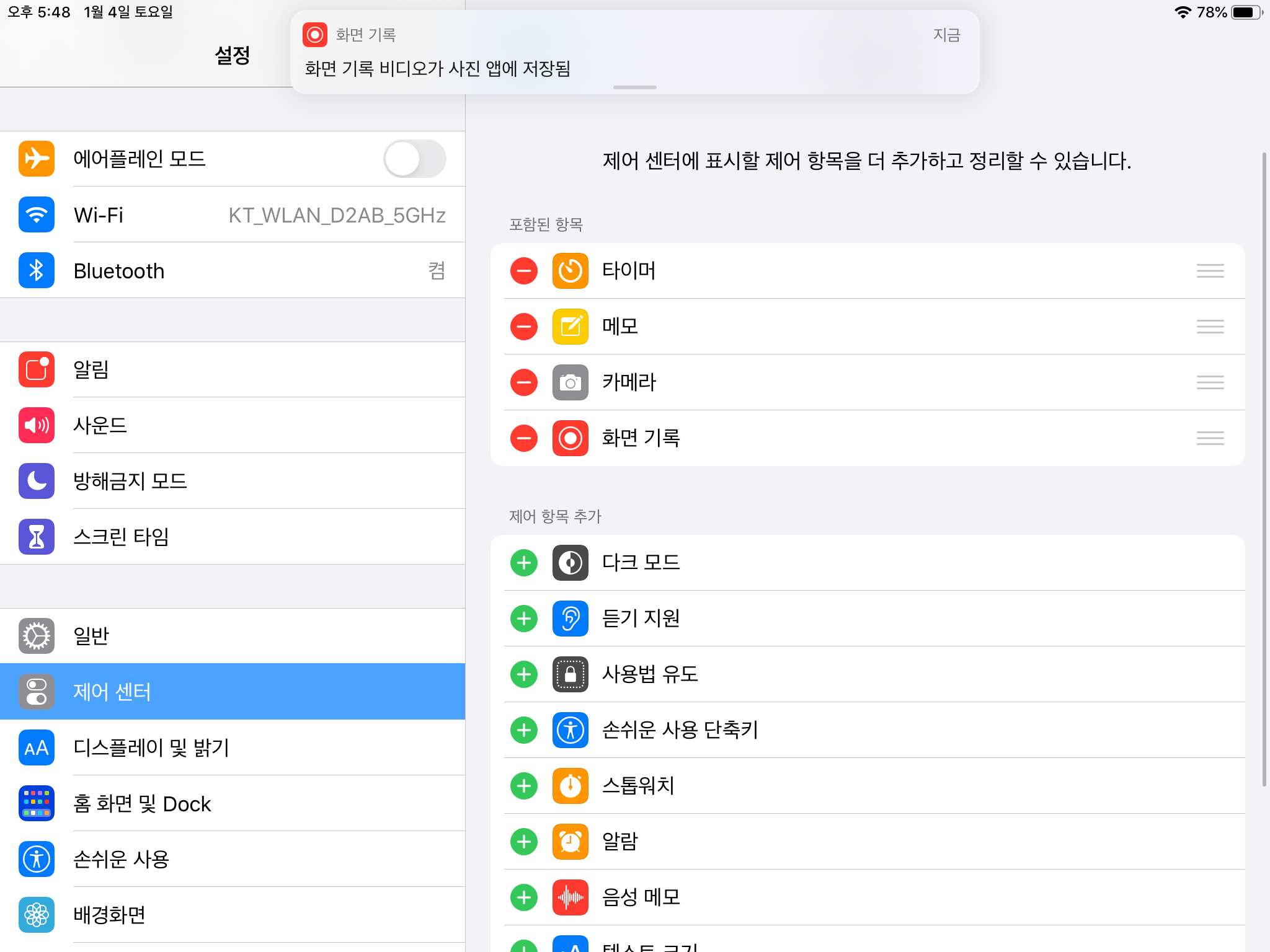Toggle the Airplane Mode switch

[414, 159]
